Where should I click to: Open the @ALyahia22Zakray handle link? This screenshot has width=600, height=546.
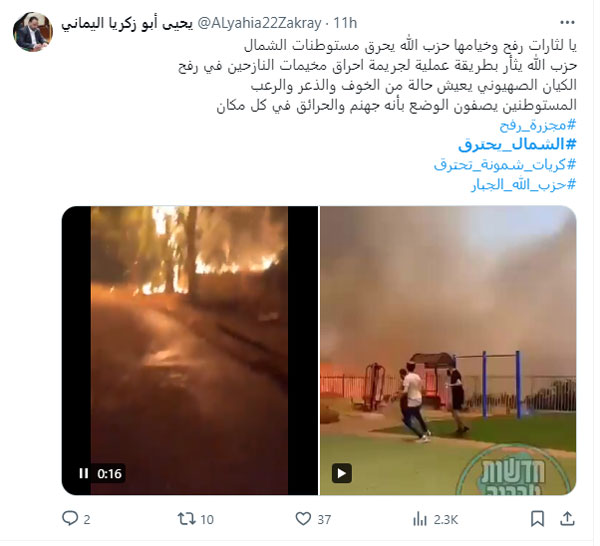[259, 23]
